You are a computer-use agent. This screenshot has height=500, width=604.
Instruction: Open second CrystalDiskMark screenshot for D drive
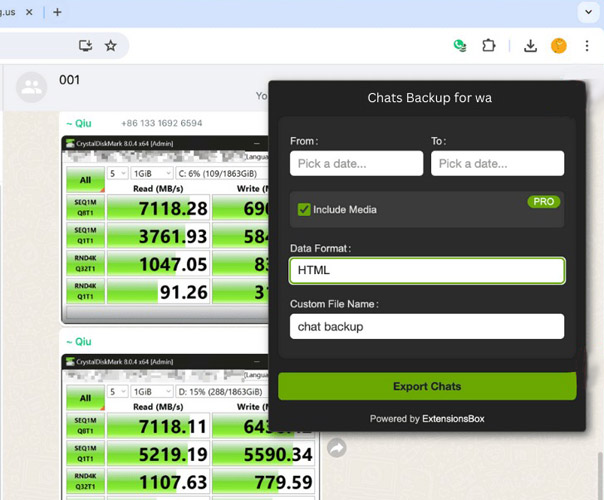click(190, 427)
